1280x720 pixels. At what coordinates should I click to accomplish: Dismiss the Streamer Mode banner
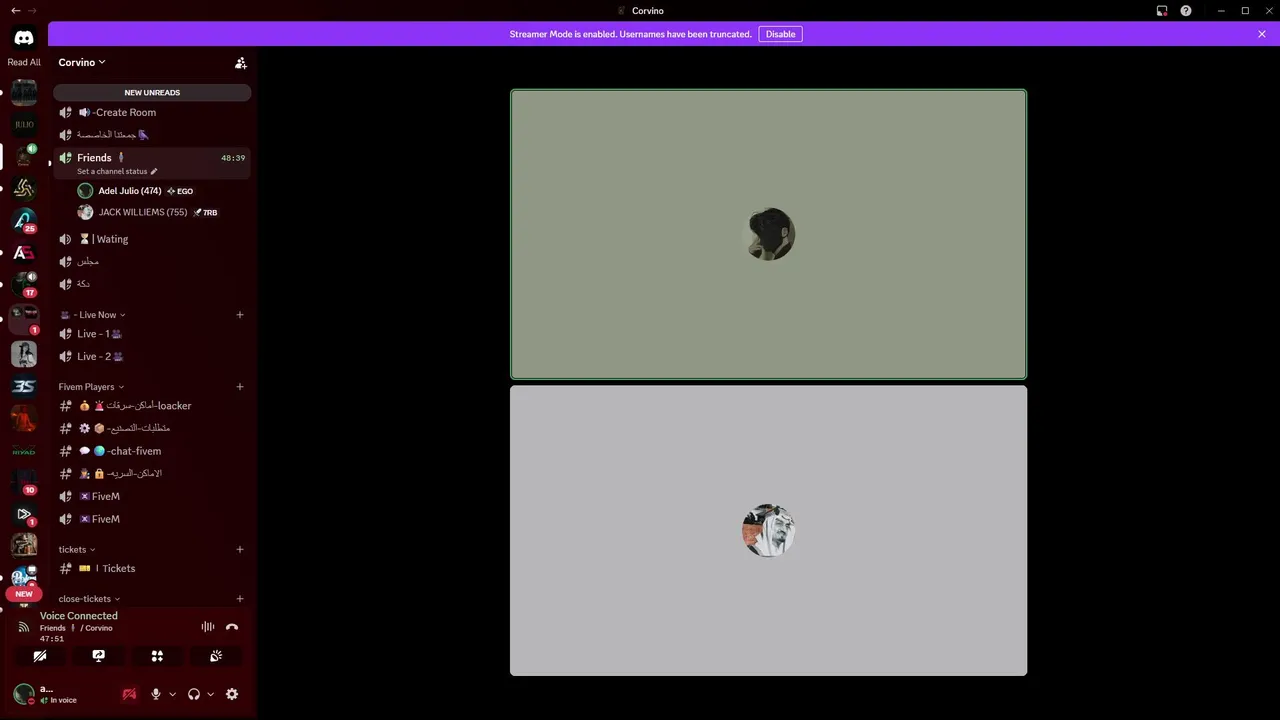[1262, 34]
